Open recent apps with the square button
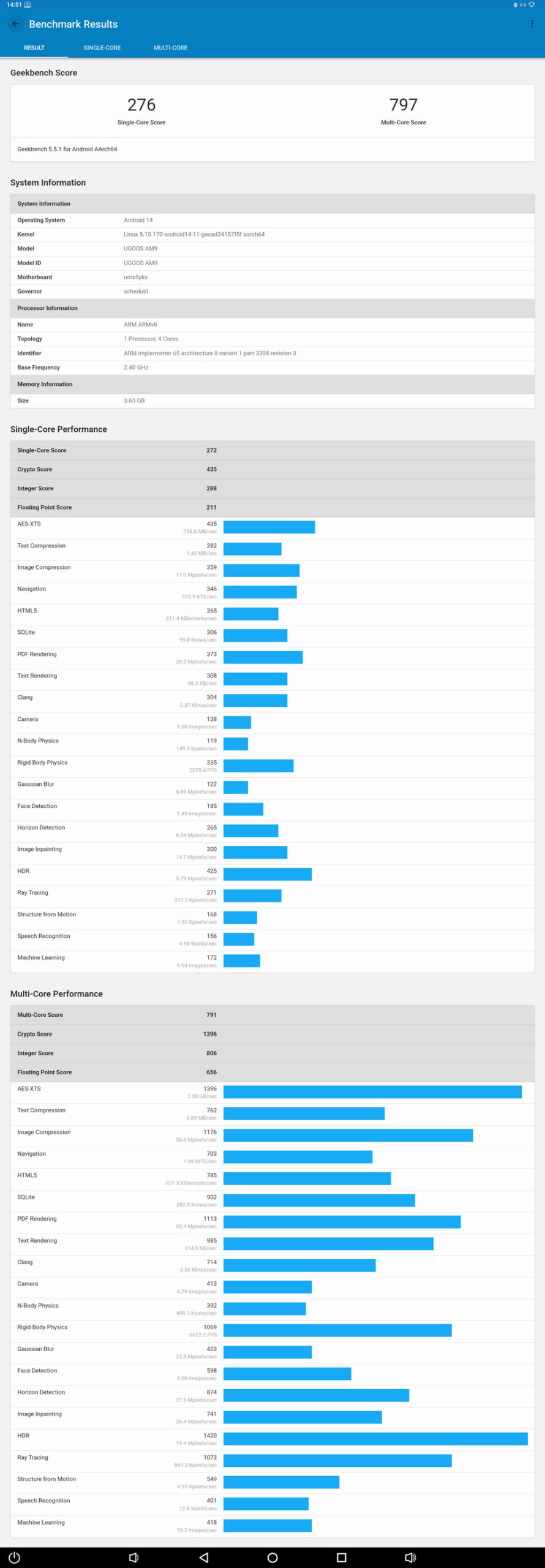The image size is (545, 1568). pyautogui.click(x=342, y=1557)
